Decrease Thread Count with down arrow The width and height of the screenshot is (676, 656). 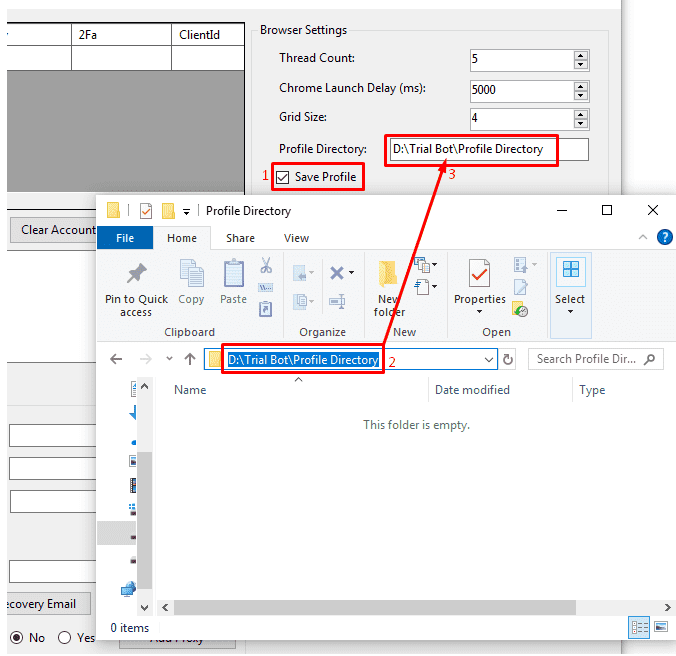coord(581,65)
